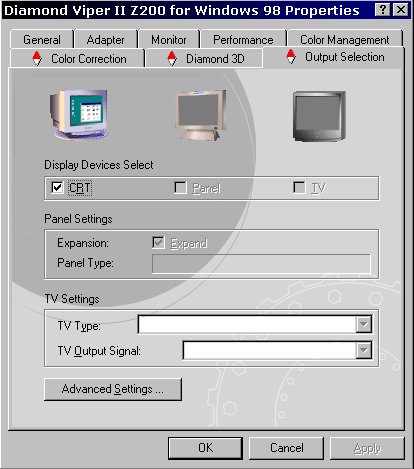Viewport: 414px width, 469px height.
Task: Click the TV set icon
Action: (x=319, y=116)
